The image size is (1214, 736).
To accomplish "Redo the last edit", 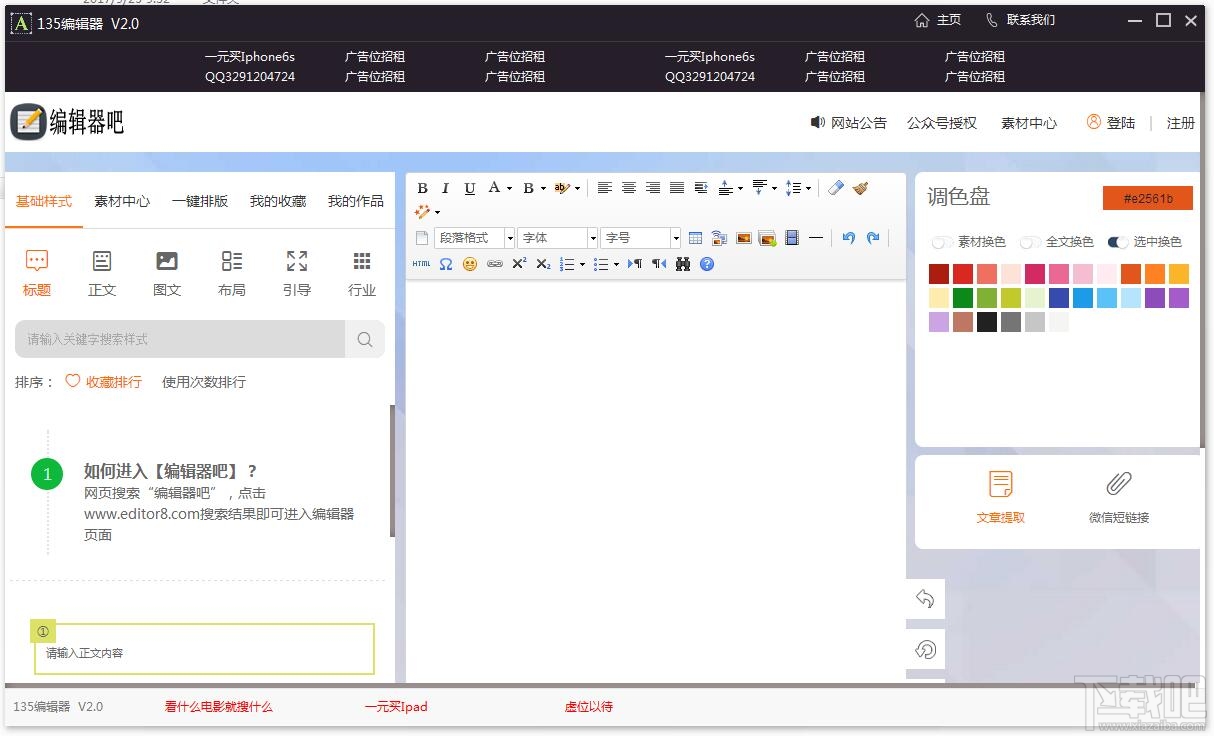I will (x=873, y=238).
